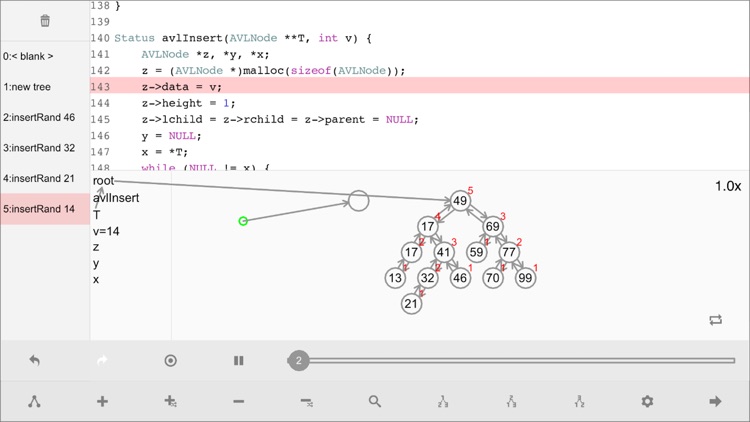Click the 'x' variable label

[96, 280]
